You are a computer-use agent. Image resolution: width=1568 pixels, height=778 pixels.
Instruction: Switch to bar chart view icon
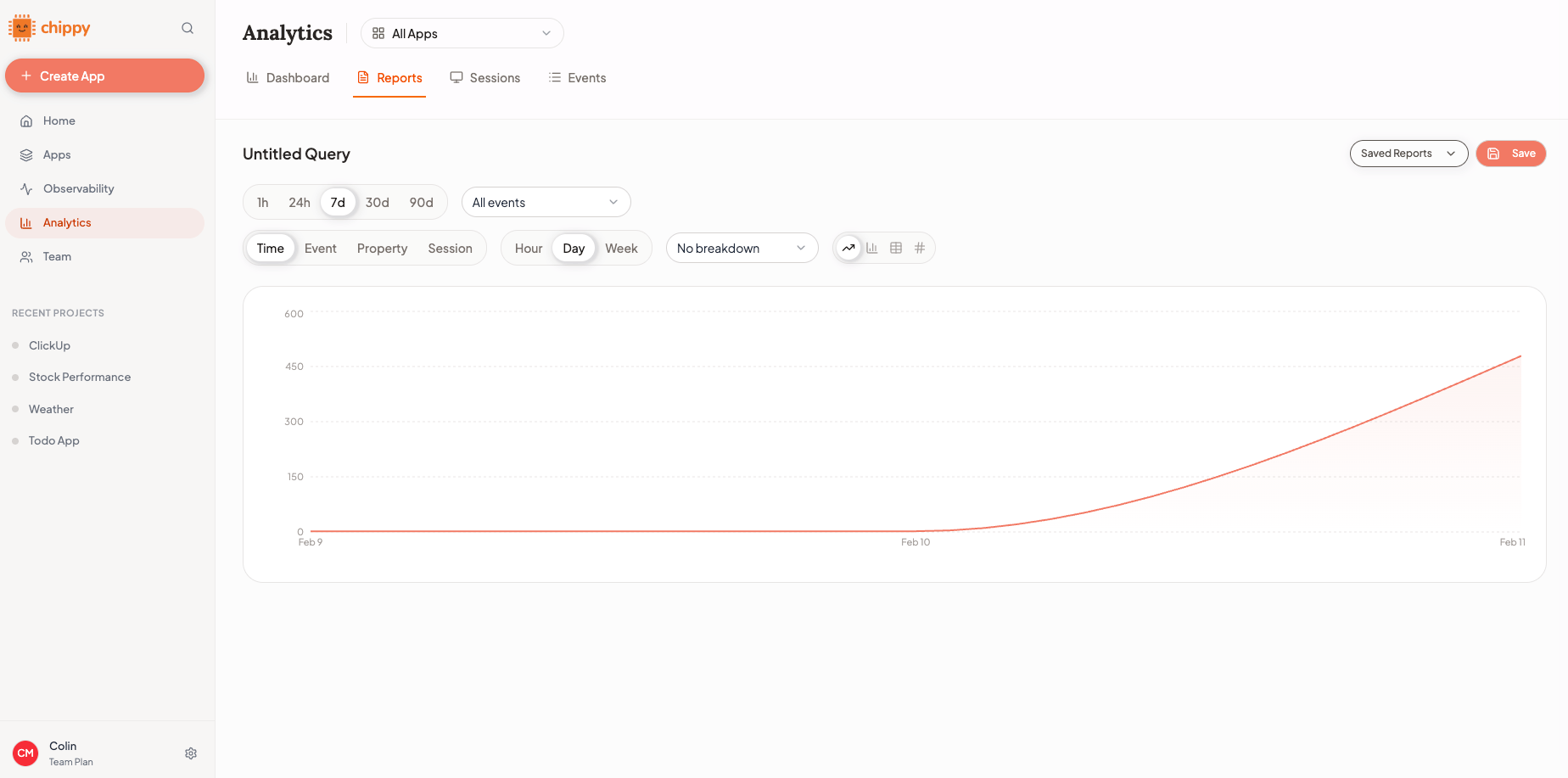click(x=872, y=248)
